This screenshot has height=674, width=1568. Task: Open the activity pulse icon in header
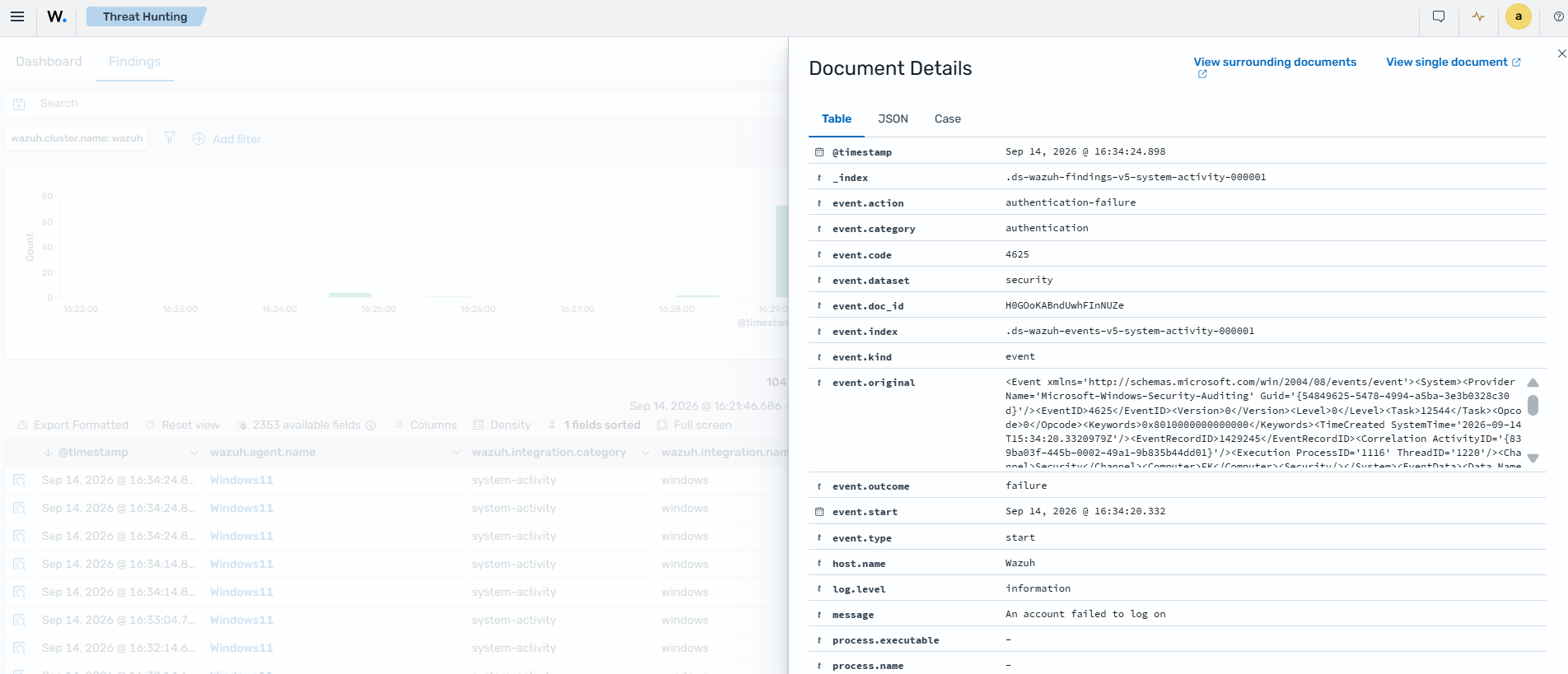coord(1478,16)
